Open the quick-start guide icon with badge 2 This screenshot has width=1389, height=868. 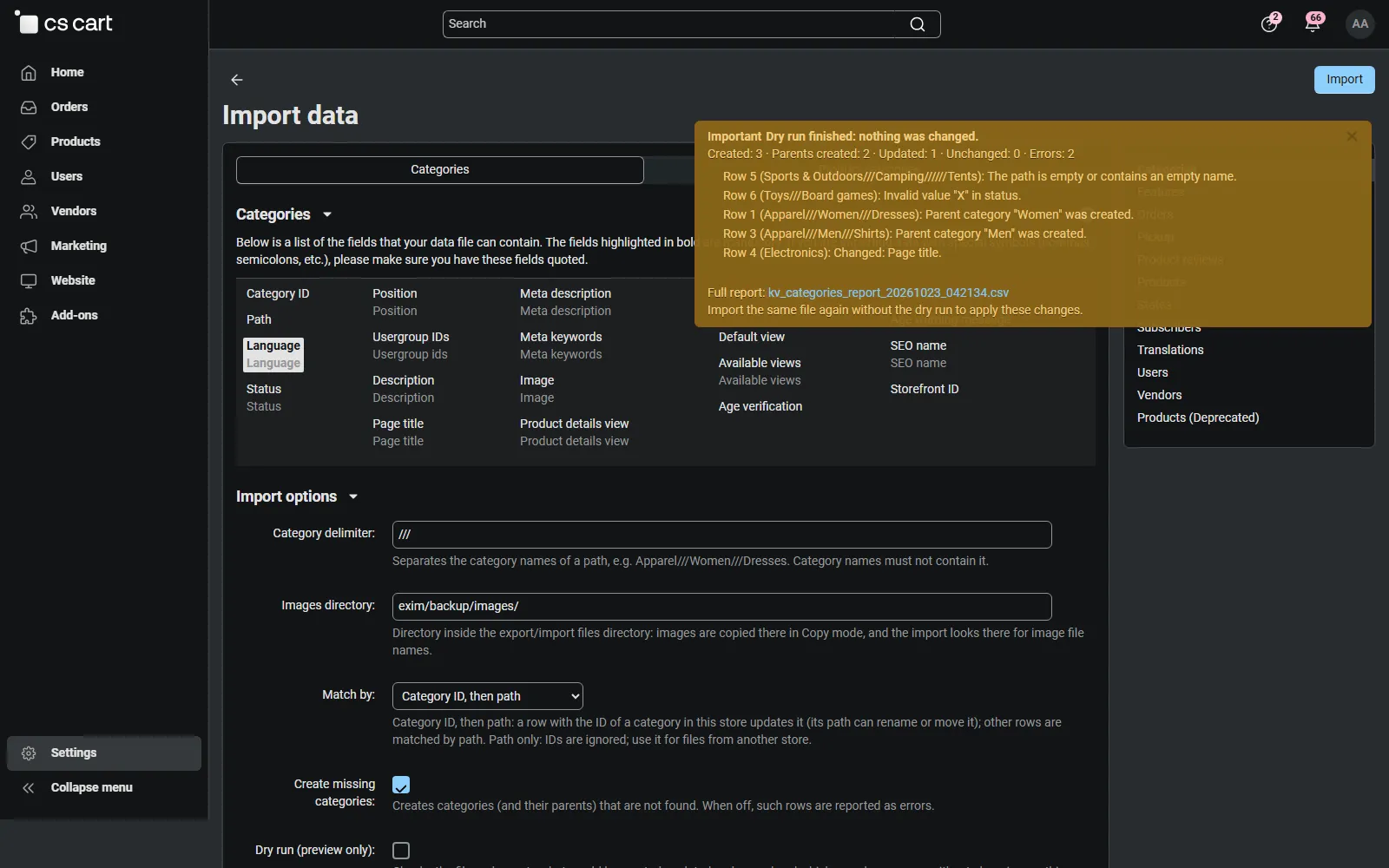pos(1269,23)
